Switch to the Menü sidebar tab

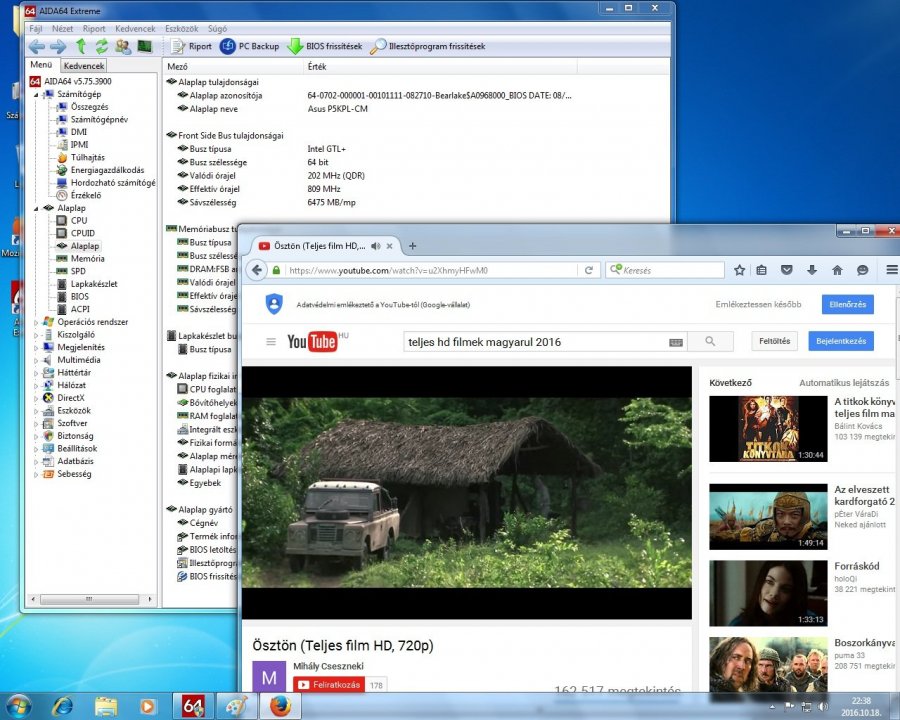[x=41, y=65]
